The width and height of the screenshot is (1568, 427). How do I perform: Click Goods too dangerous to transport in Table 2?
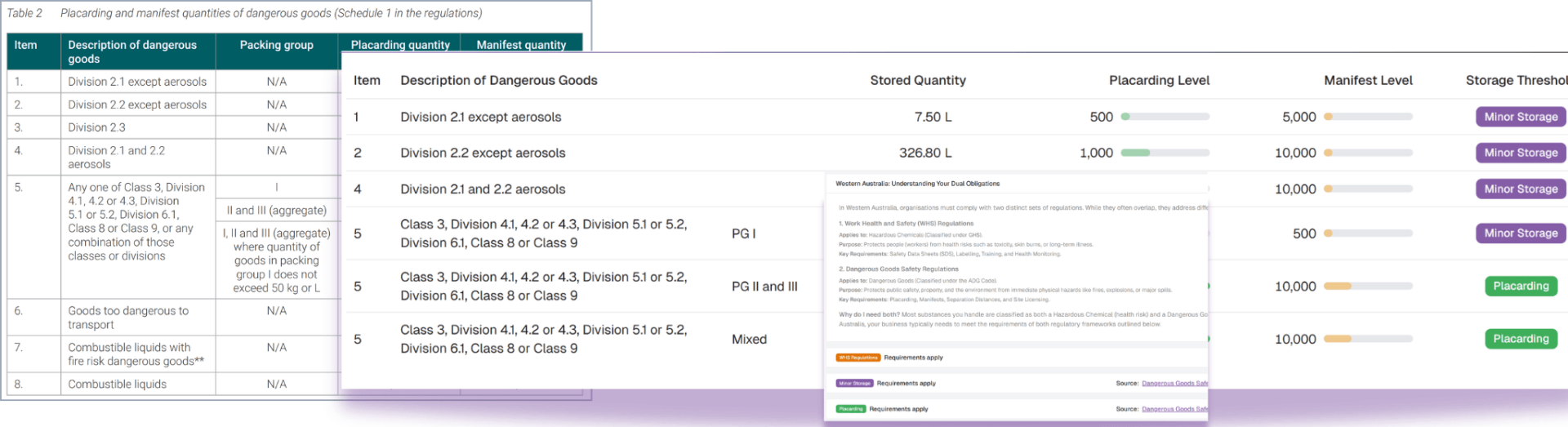point(128,318)
